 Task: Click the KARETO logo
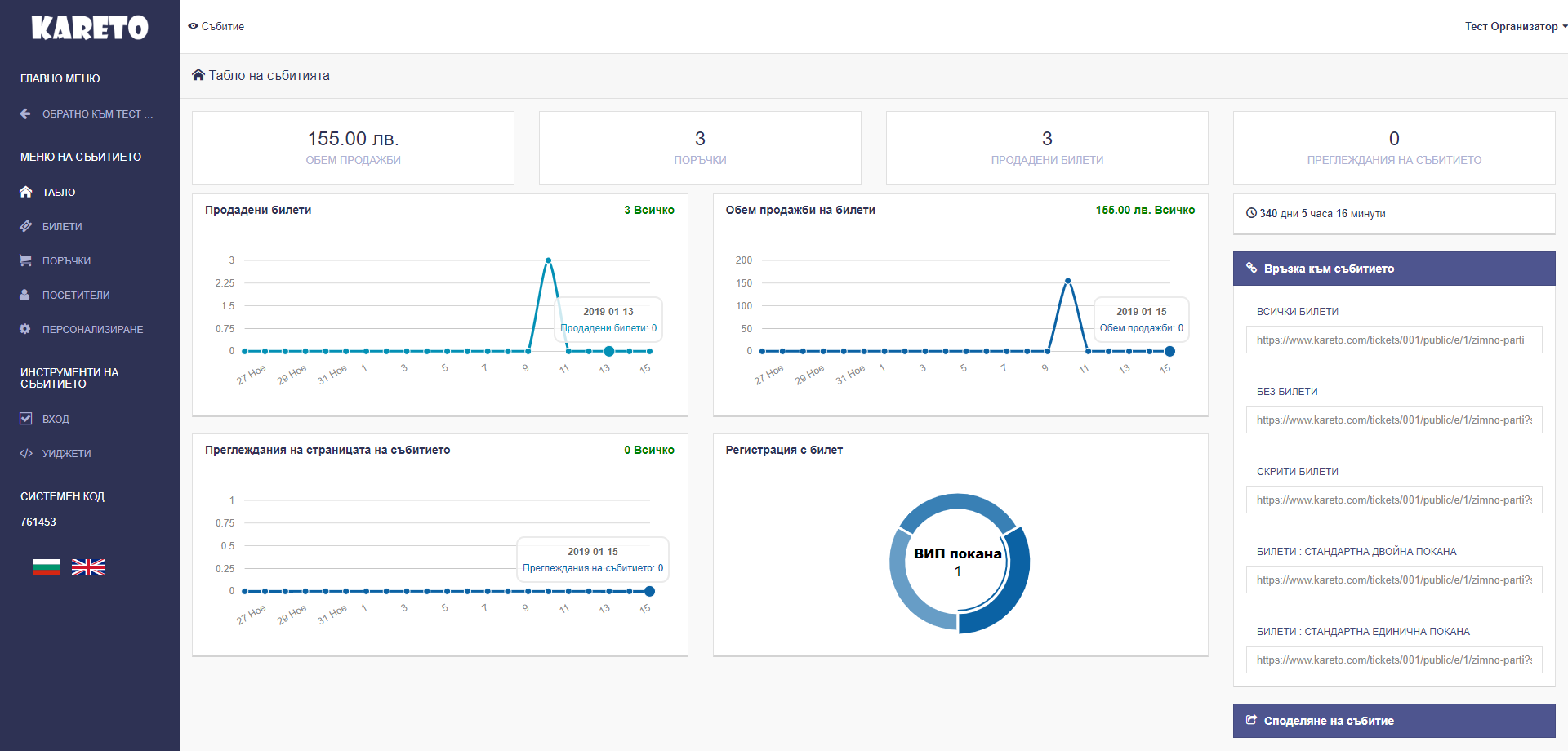(90, 28)
